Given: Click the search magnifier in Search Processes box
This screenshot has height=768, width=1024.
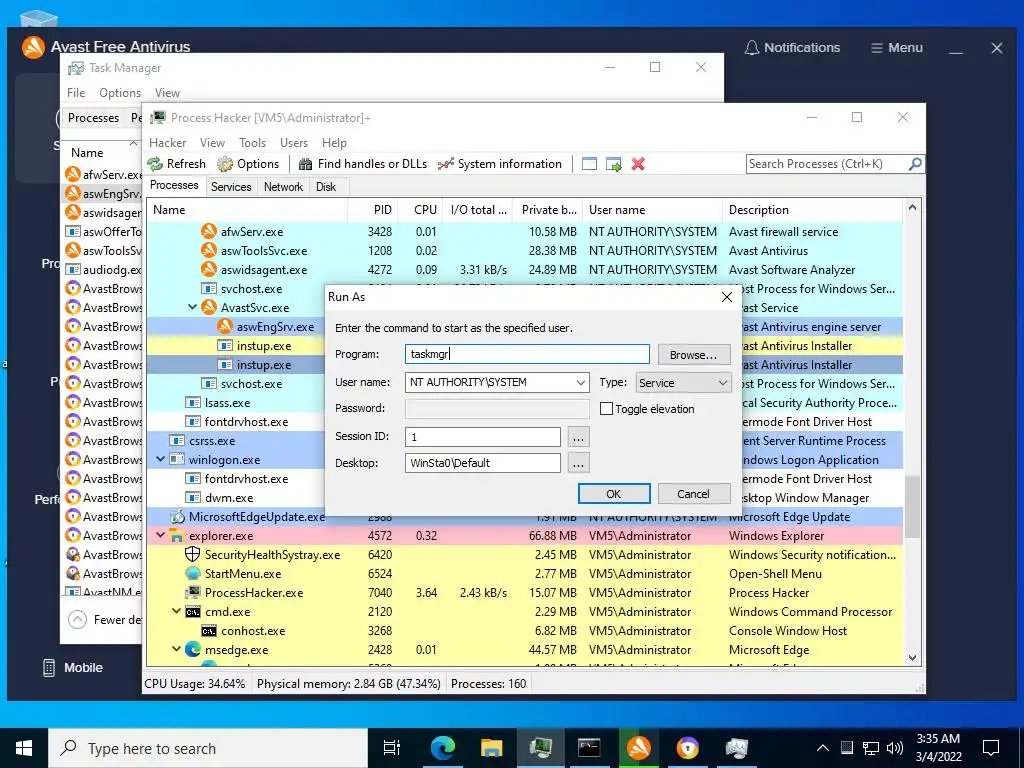Looking at the screenshot, I should [x=915, y=164].
